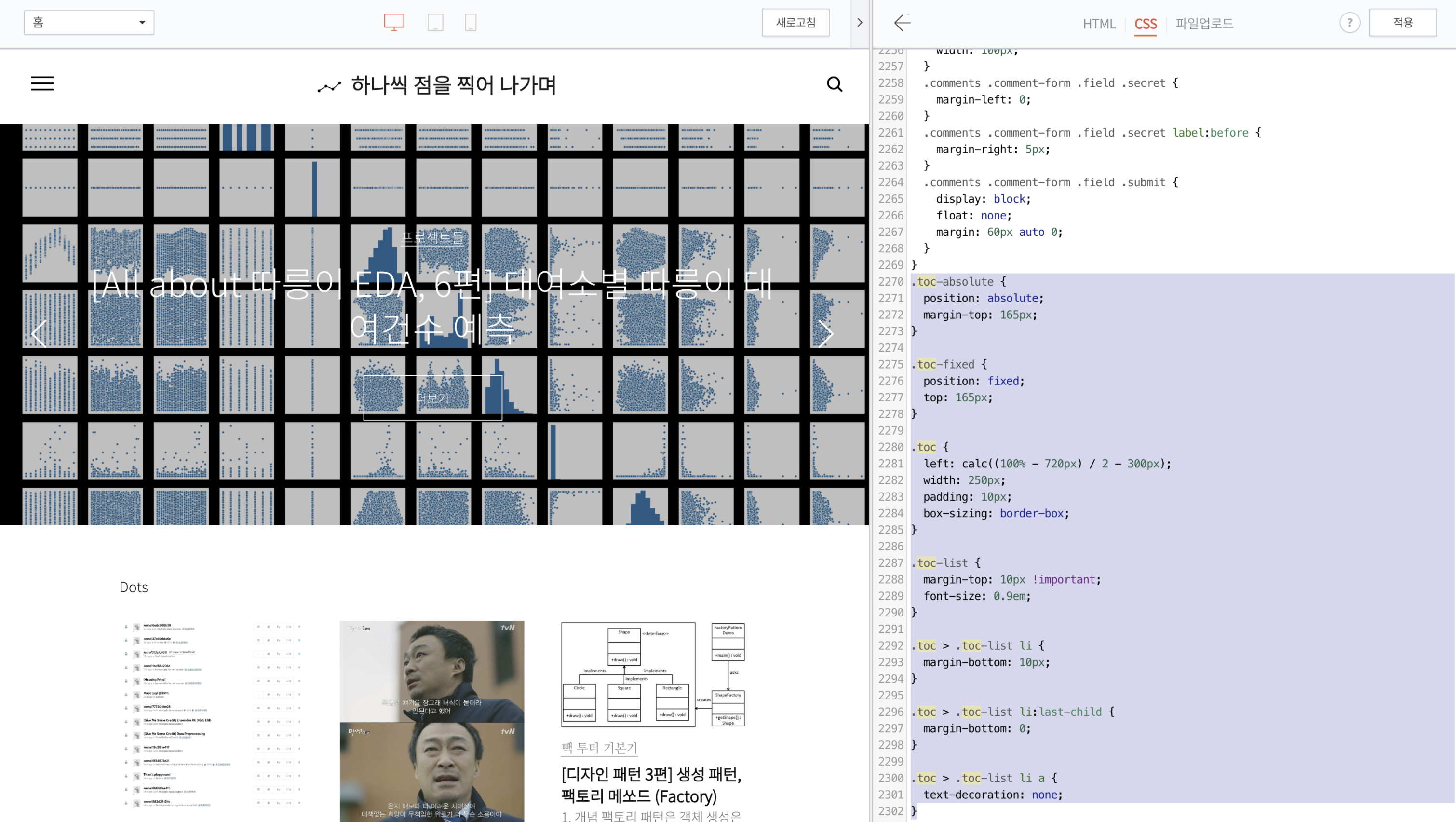The width and height of the screenshot is (1456, 822).
Task: Go to previous slide arrow
Action: (x=39, y=333)
